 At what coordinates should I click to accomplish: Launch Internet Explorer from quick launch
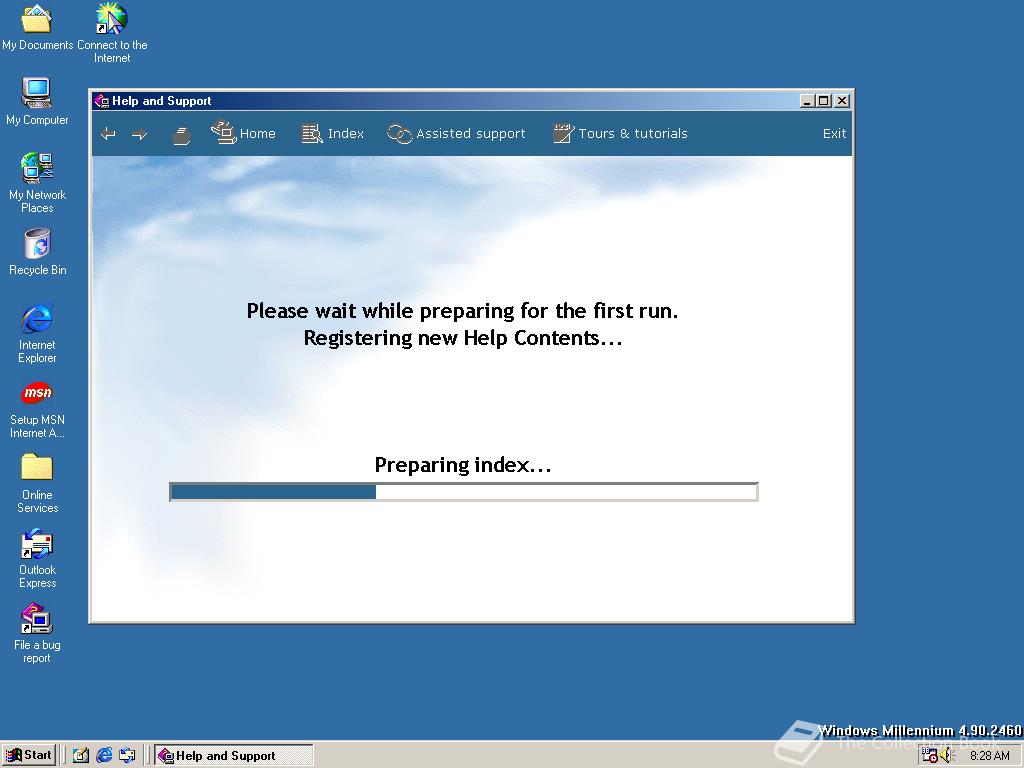coord(104,756)
